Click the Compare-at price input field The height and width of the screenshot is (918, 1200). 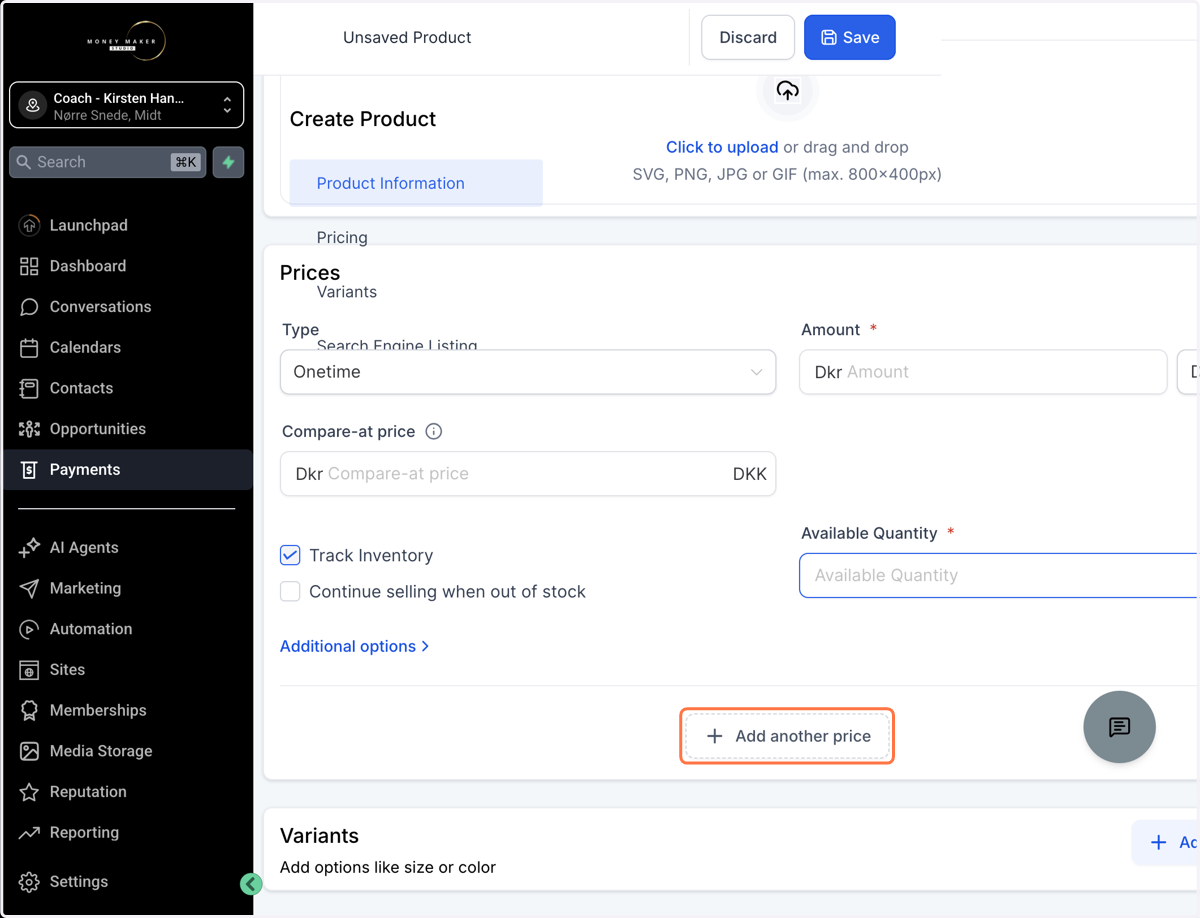(528, 474)
